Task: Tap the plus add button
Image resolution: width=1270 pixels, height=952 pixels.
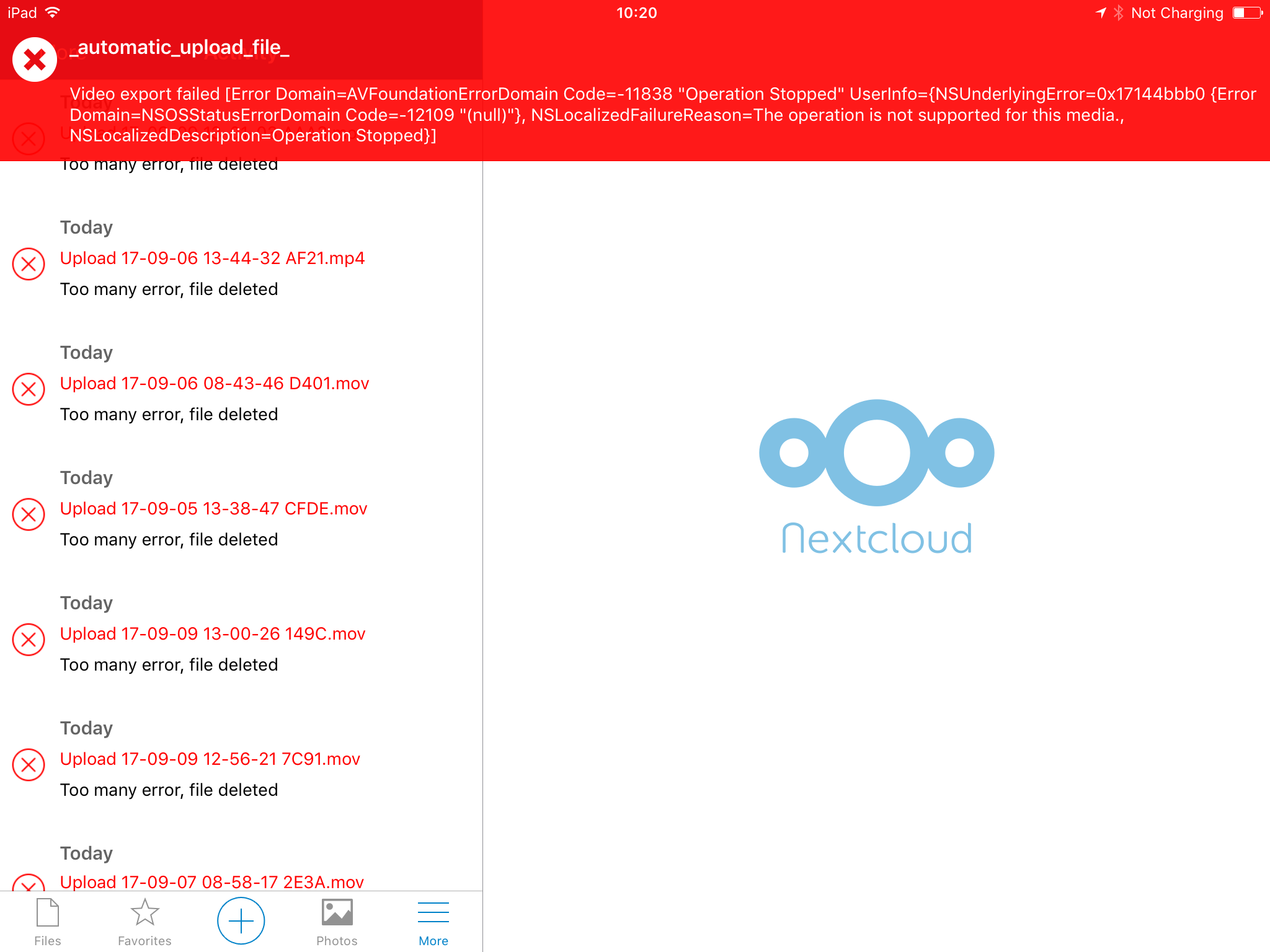Action: pyautogui.click(x=241, y=920)
